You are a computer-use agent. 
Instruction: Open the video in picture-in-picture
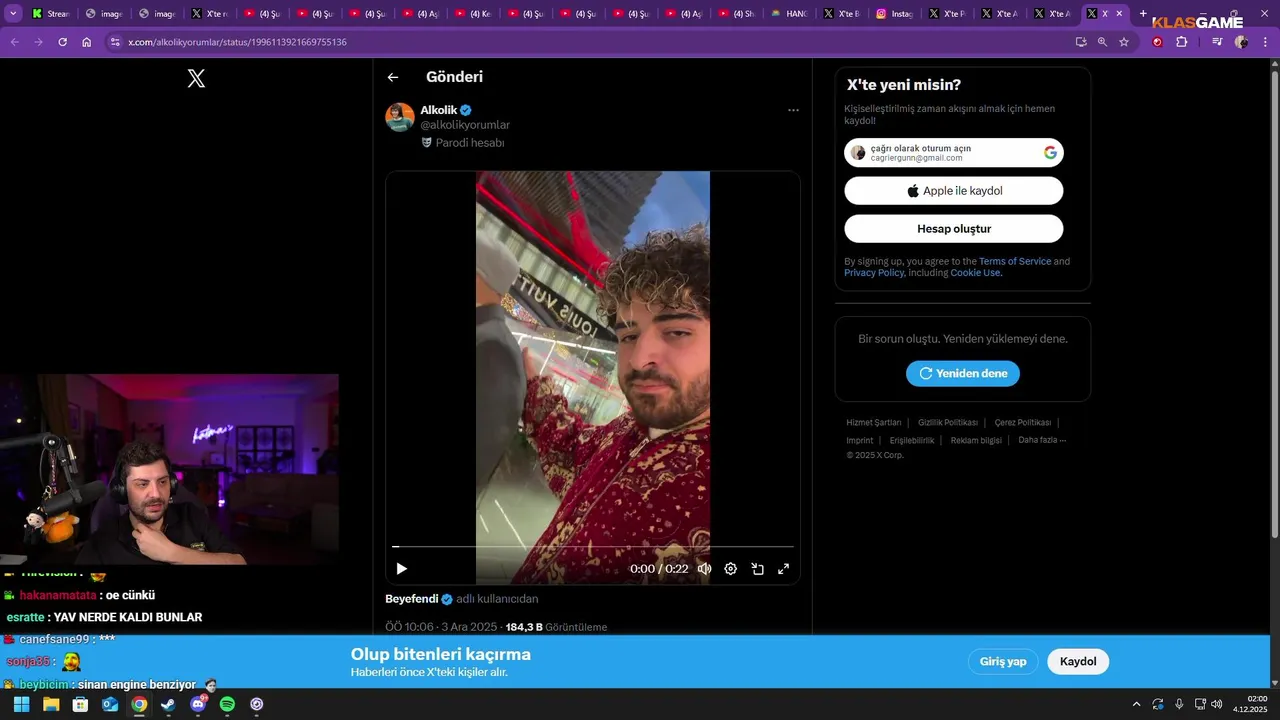click(757, 569)
